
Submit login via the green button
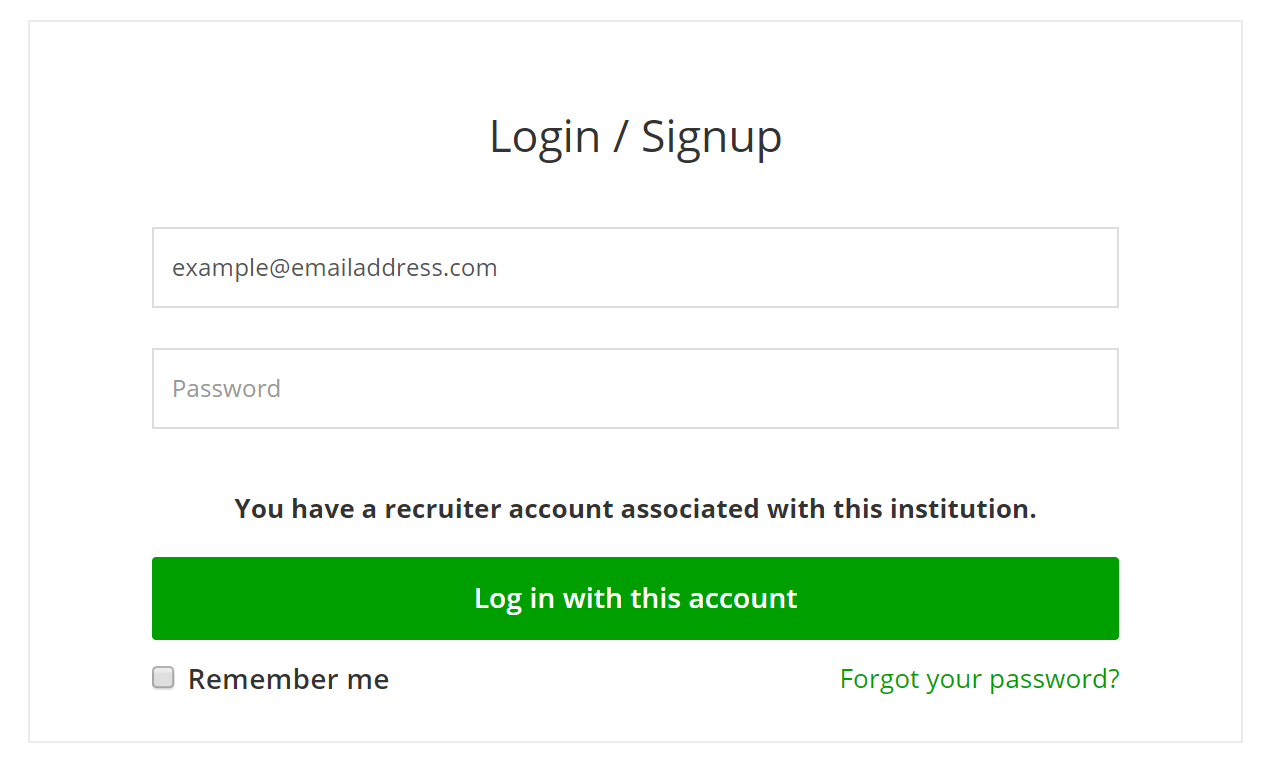tap(635, 598)
